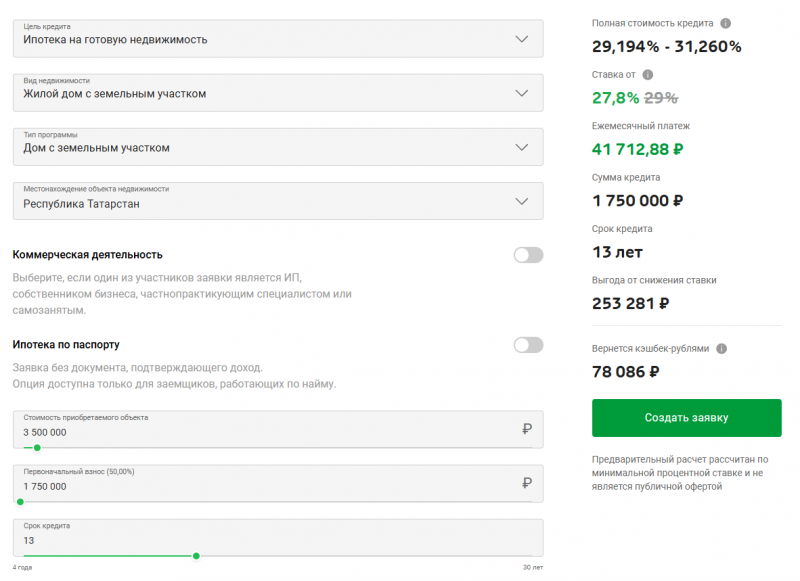Open the Тип программы selector

278,147
